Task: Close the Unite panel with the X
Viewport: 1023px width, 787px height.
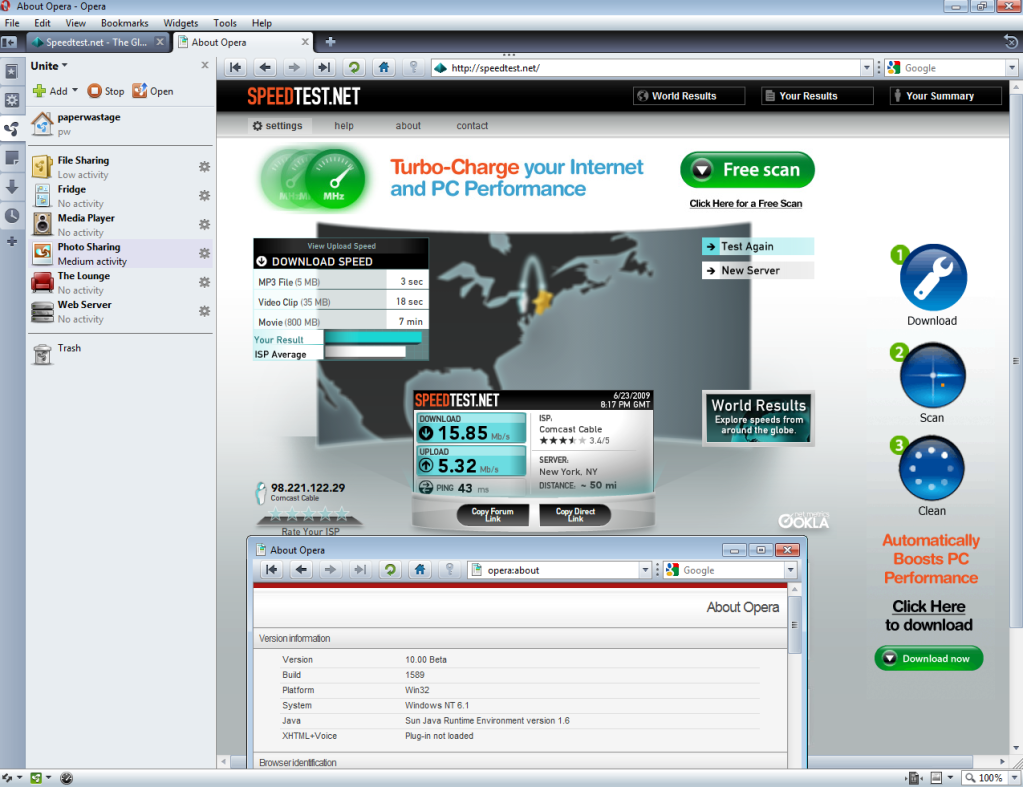Action: tap(205, 65)
